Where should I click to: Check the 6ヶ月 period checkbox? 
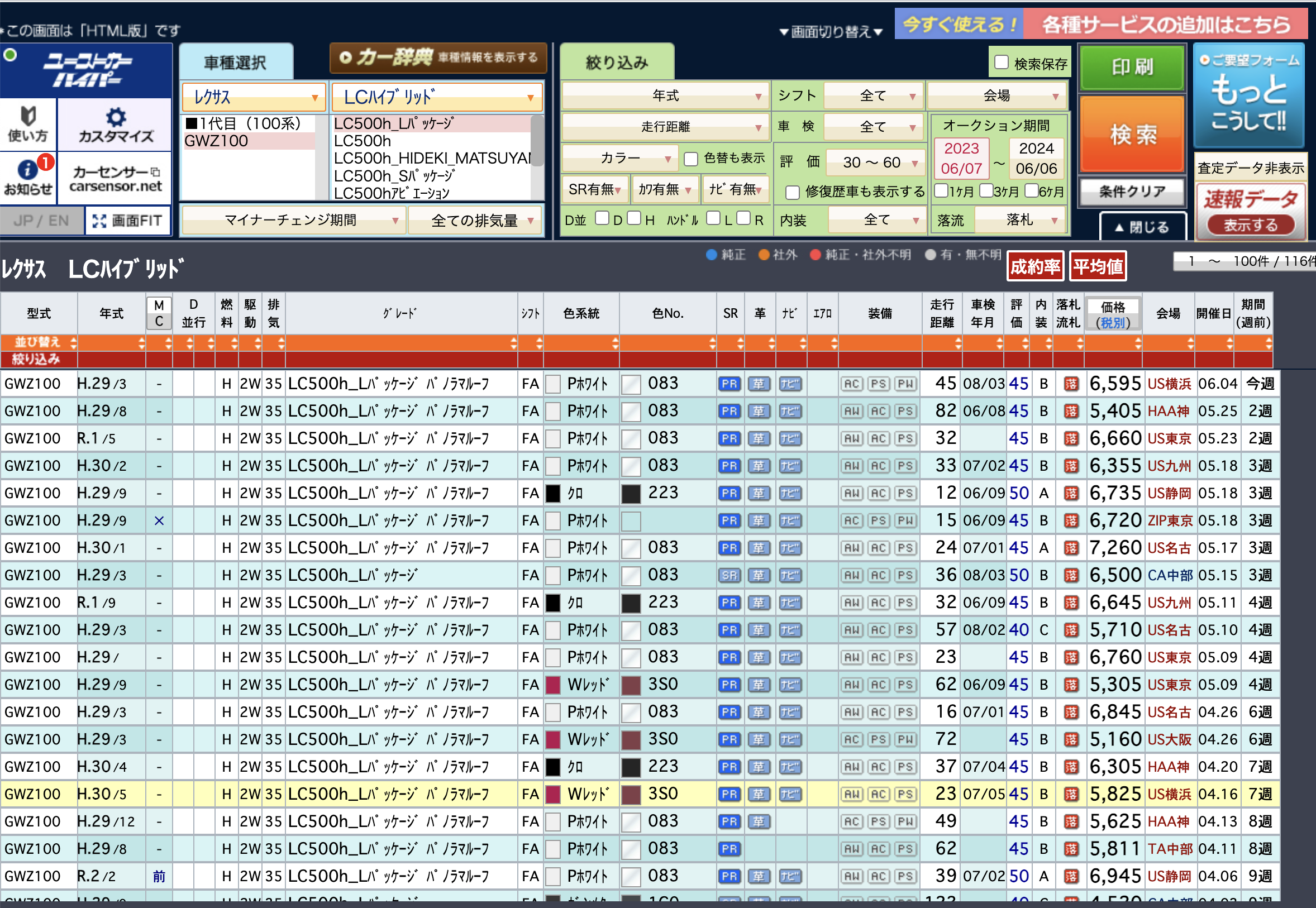1031,190
